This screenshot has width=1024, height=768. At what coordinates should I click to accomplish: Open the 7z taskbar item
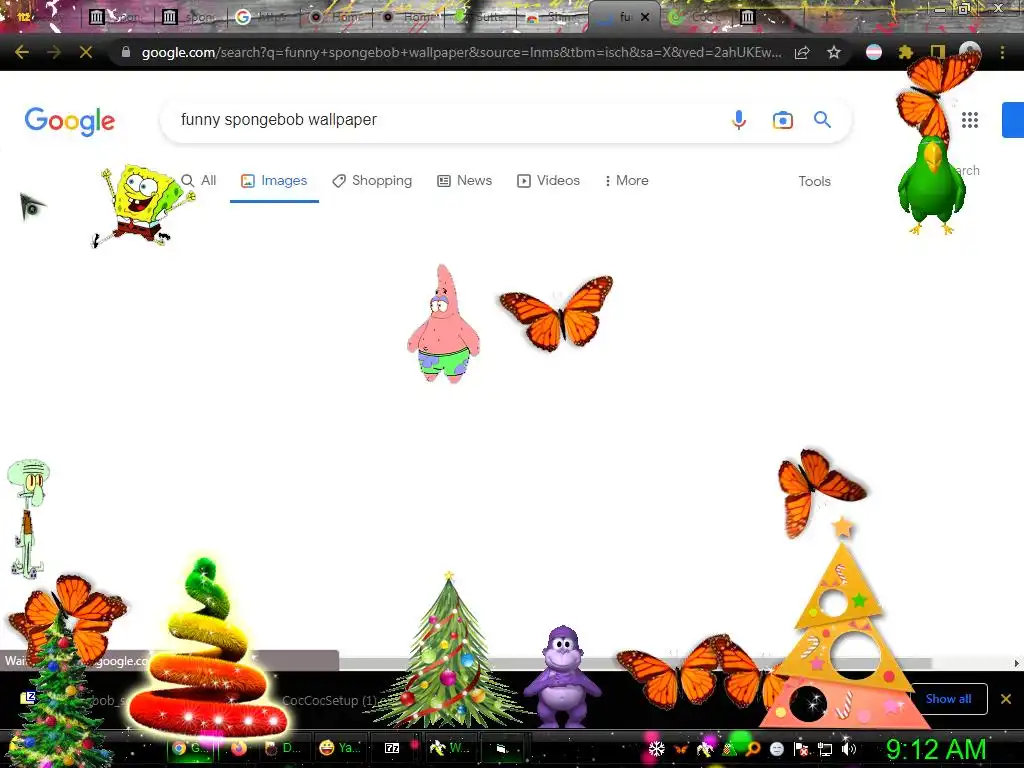coord(392,748)
